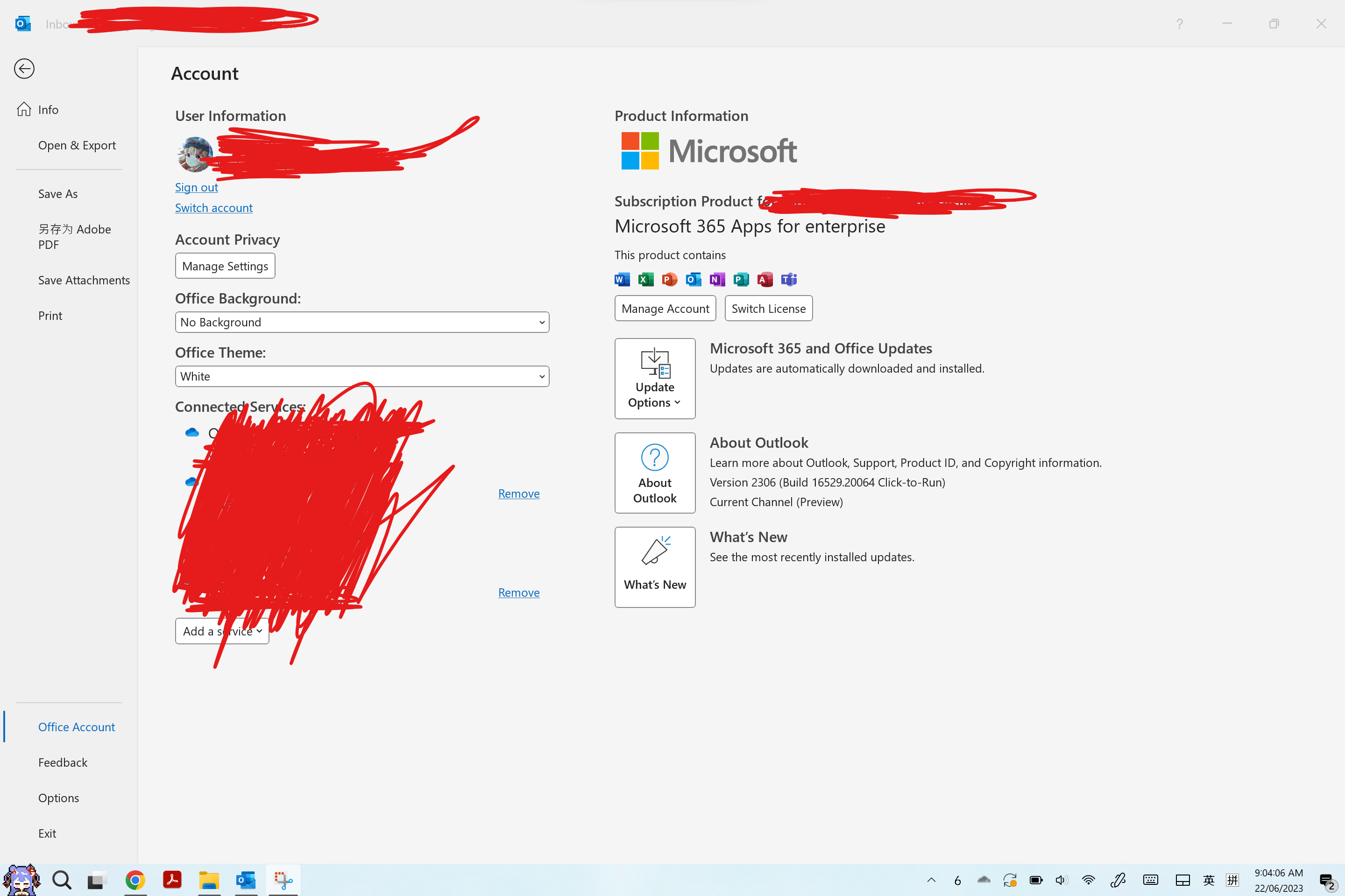
Task: Expand the Add a service menu
Action: click(x=222, y=631)
